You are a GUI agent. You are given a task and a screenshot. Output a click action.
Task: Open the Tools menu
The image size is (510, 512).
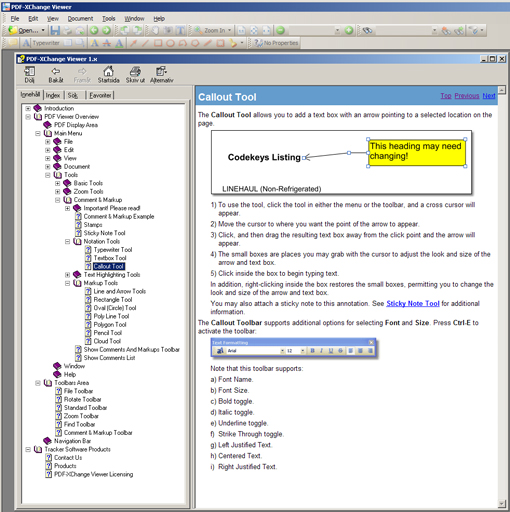tap(109, 19)
